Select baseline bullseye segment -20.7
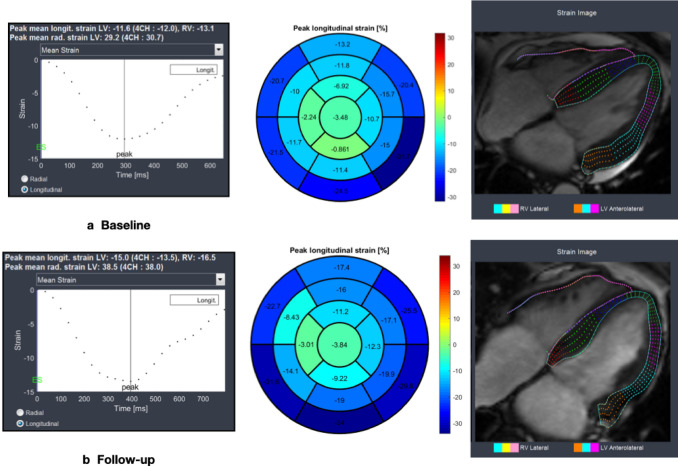Screen dimensions: 678x468 [277, 81]
